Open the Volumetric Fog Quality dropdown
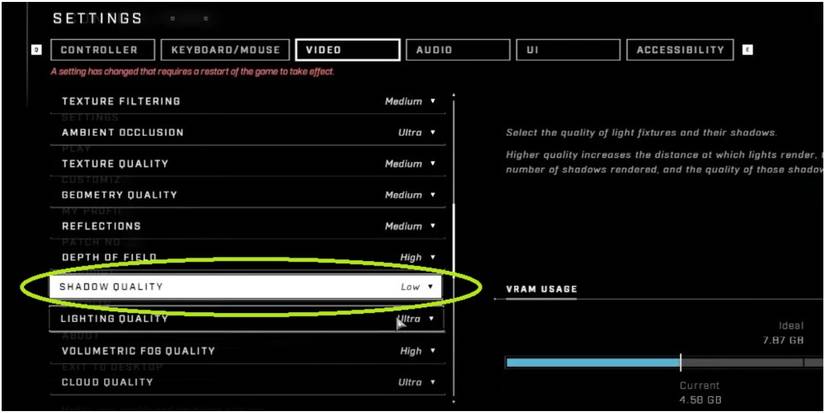 point(433,351)
